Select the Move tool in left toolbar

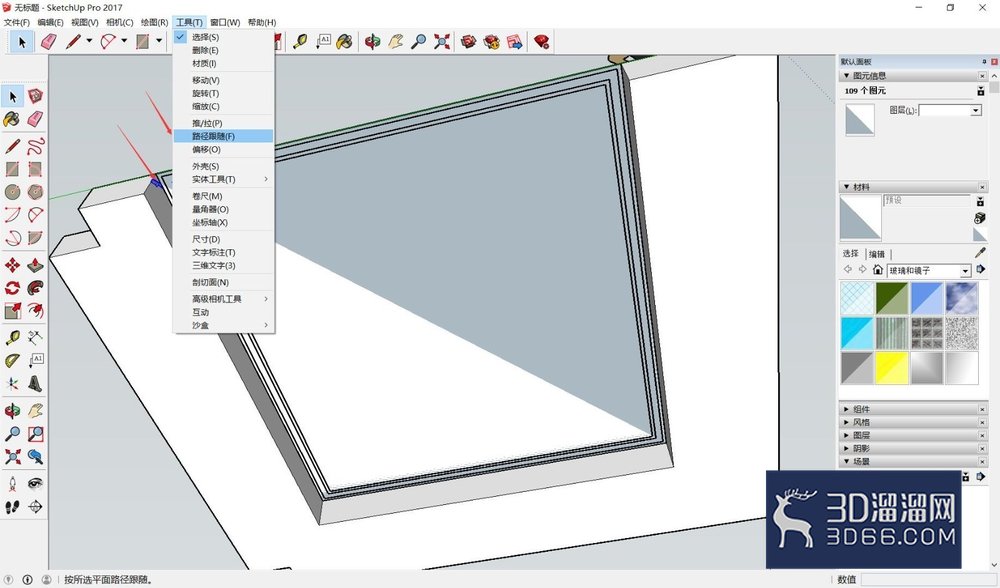(x=12, y=265)
